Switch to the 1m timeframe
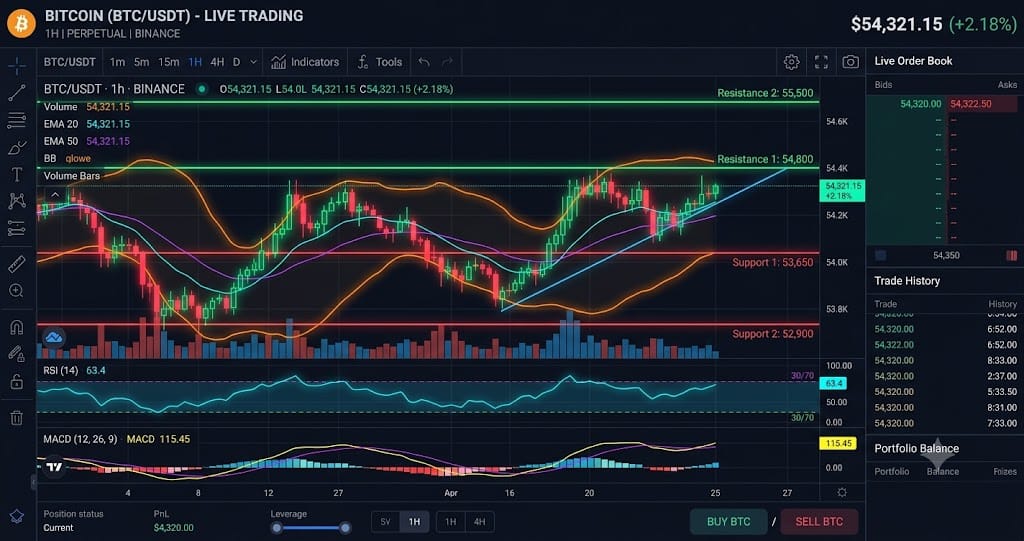Viewport: 1024px width, 541px height. 118,62
